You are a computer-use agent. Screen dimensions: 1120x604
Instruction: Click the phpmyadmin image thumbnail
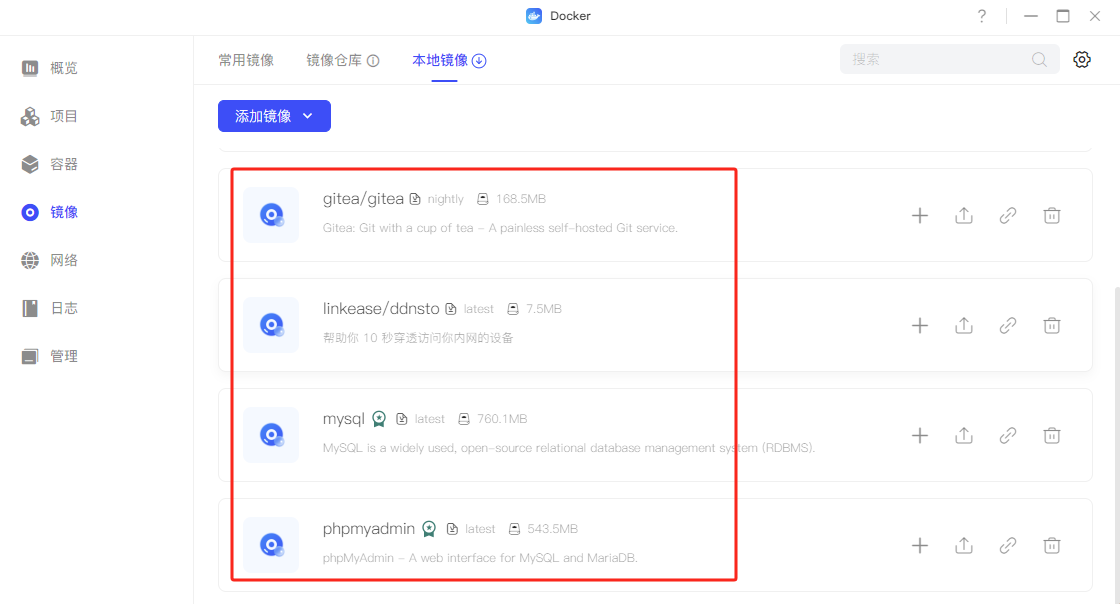271,545
